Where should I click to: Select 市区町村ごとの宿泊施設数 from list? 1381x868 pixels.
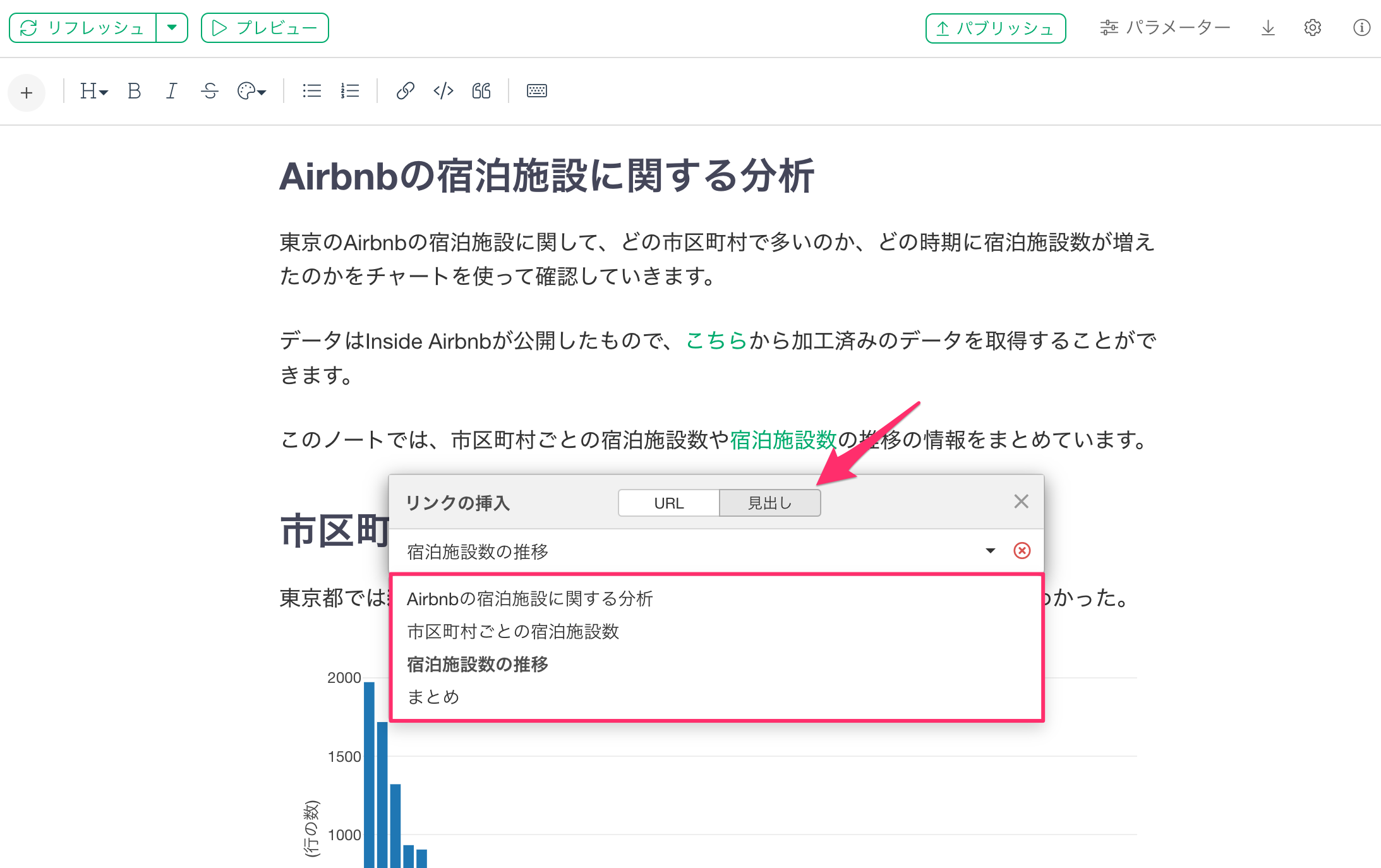click(716, 632)
